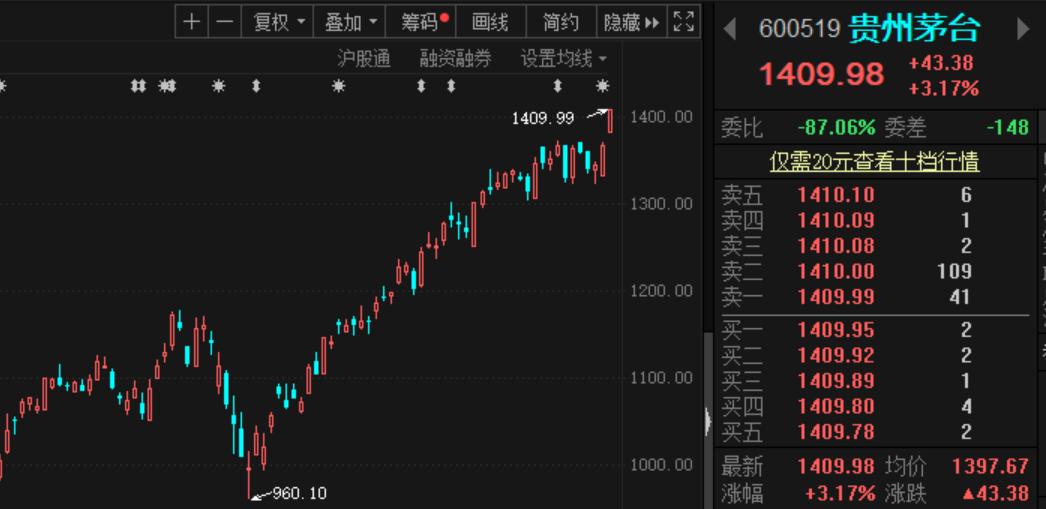Select the 买四 row priced 1409.80
The image size is (1046, 509).
[875, 406]
